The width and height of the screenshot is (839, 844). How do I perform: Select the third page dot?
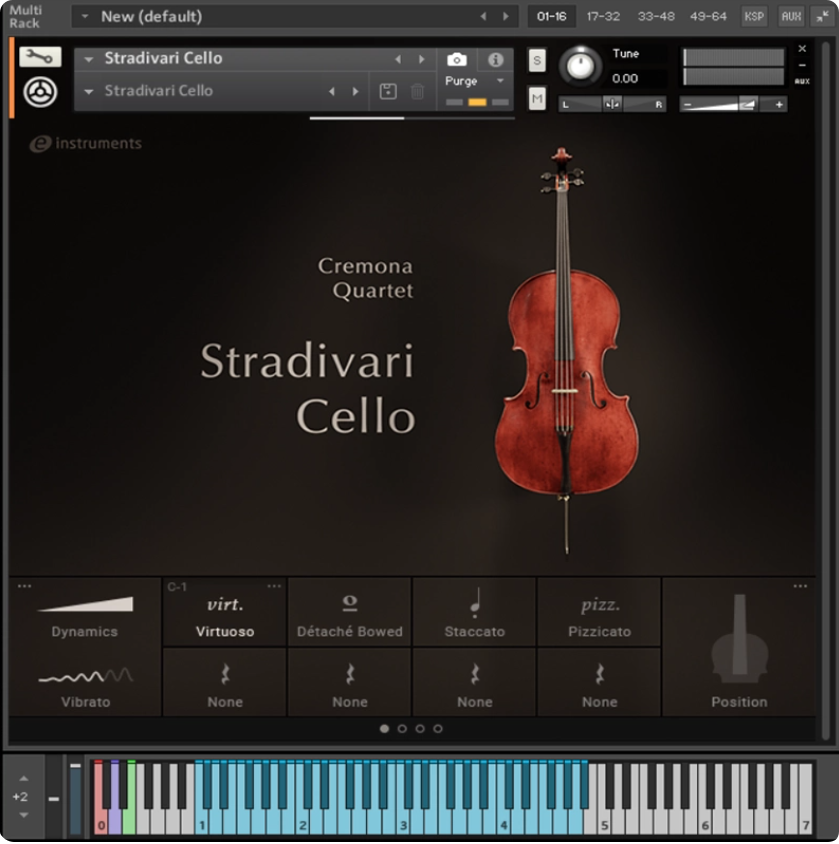[x=420, y=729]
